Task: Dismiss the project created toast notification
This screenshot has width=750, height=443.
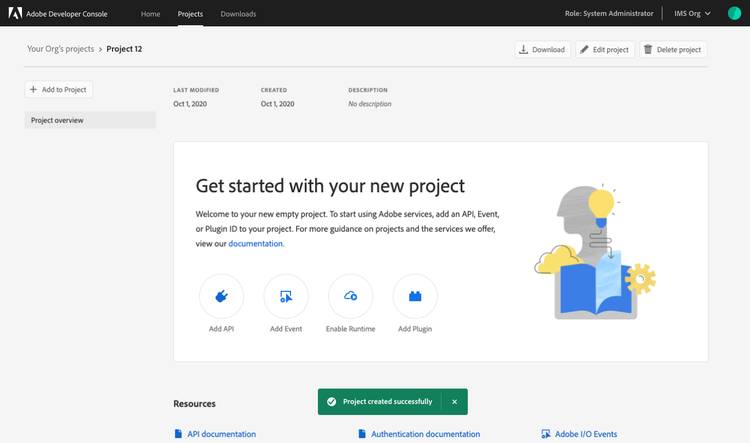Action: coord(454,401)
